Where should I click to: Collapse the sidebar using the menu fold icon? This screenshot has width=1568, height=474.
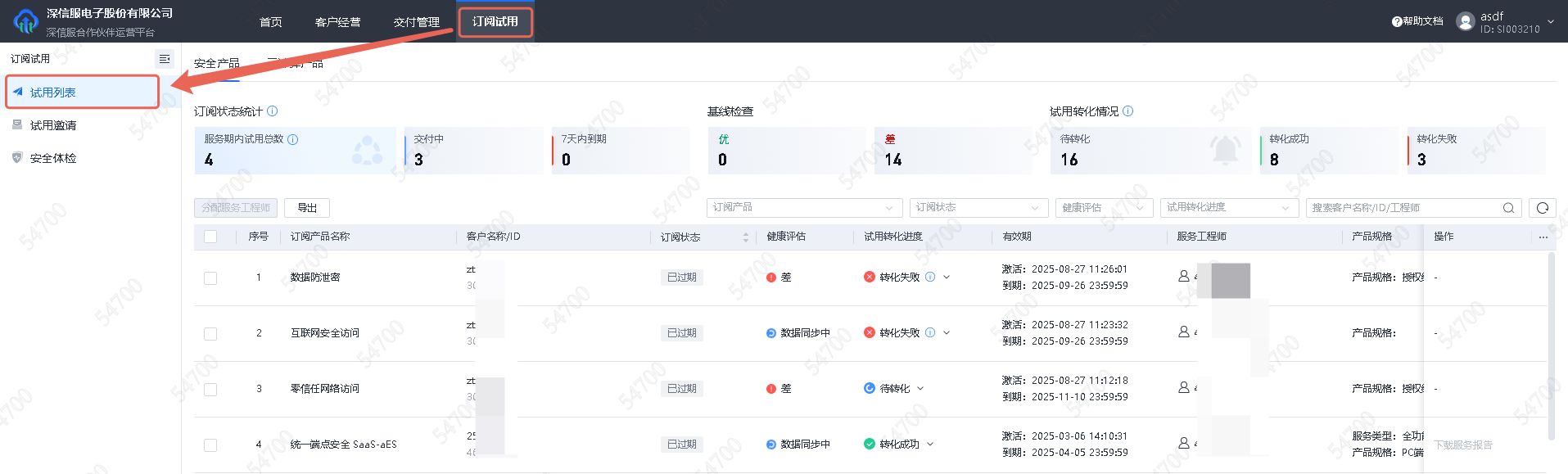[165, 59]
